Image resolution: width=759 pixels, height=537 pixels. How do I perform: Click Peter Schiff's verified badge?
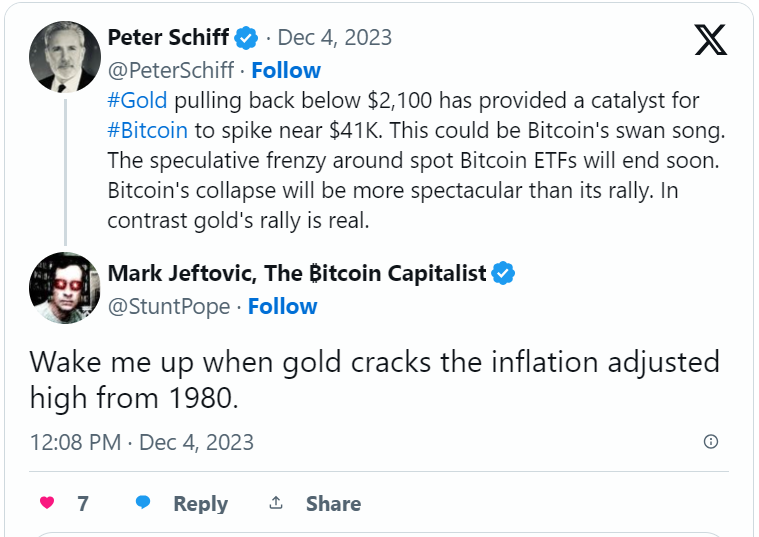pyautogui.click(x=246, y=38)
